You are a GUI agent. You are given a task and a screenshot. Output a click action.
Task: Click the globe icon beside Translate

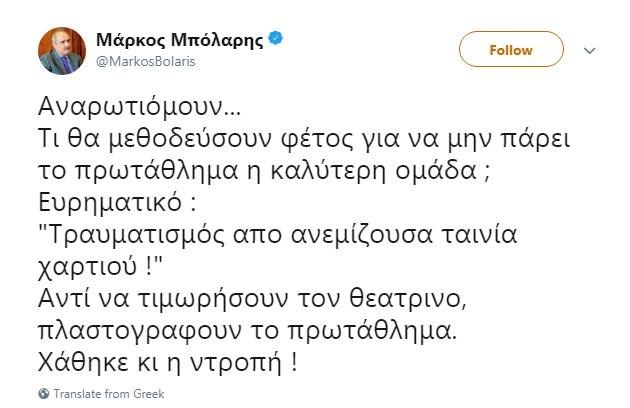coord(44,394)
